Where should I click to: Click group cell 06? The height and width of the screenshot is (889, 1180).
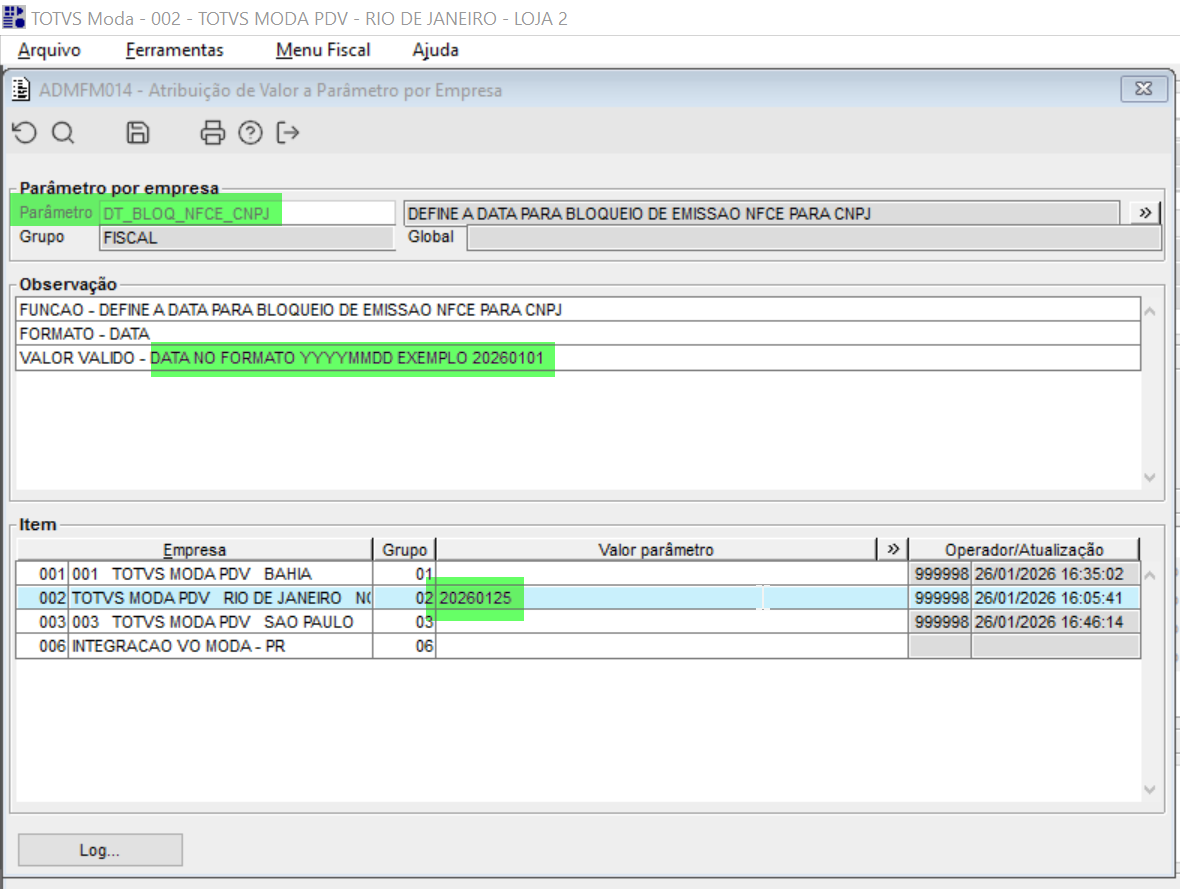[404, 646]
